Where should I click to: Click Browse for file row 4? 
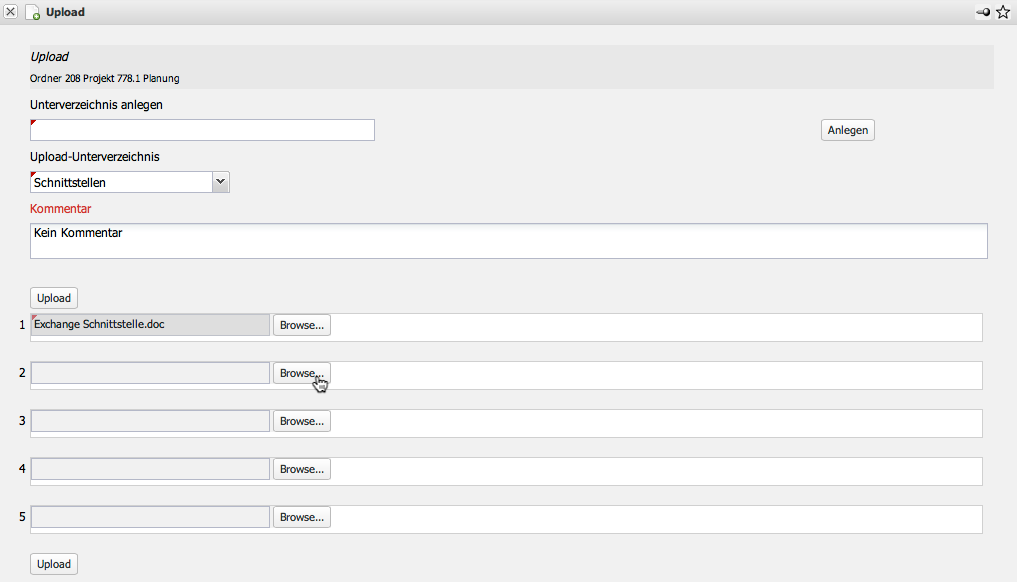(302, 469)
